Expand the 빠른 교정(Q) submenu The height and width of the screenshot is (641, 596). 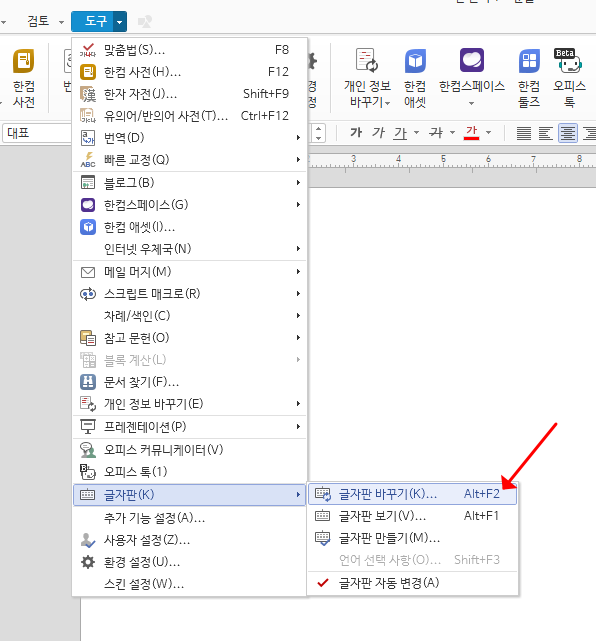pos(189,160)
